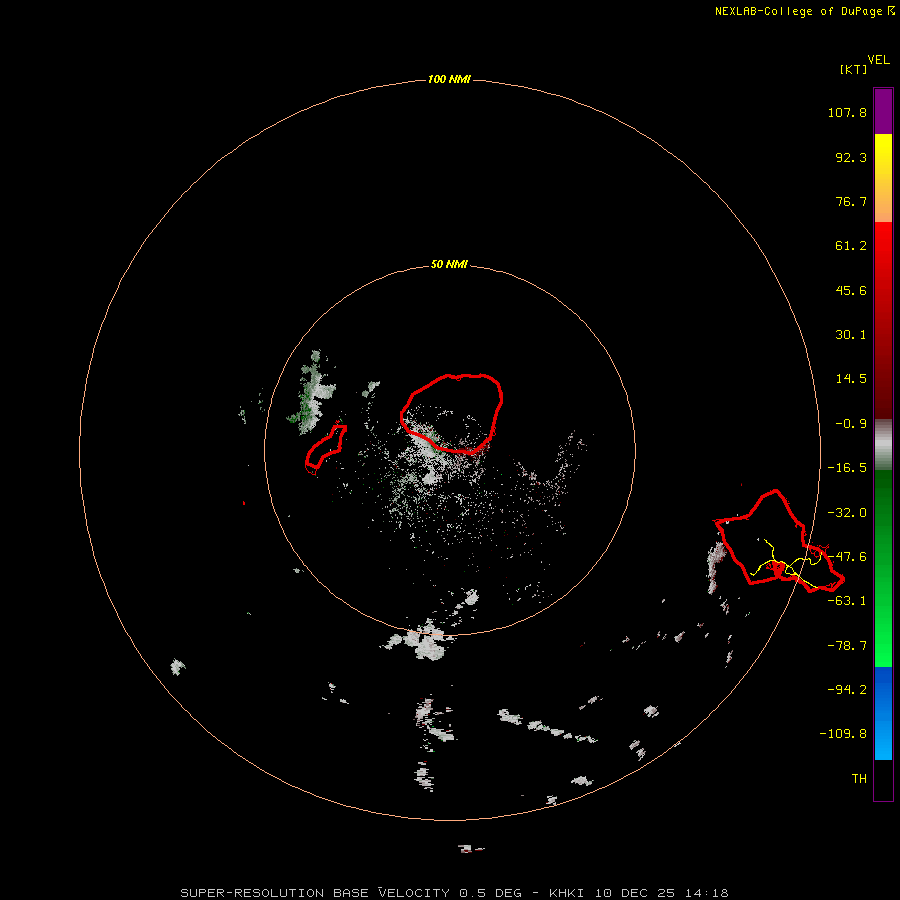Click the Super-Resolution Base Velocity caption
Image resolution: width=900 pixels, height=900 pixels.
(454, 893)
